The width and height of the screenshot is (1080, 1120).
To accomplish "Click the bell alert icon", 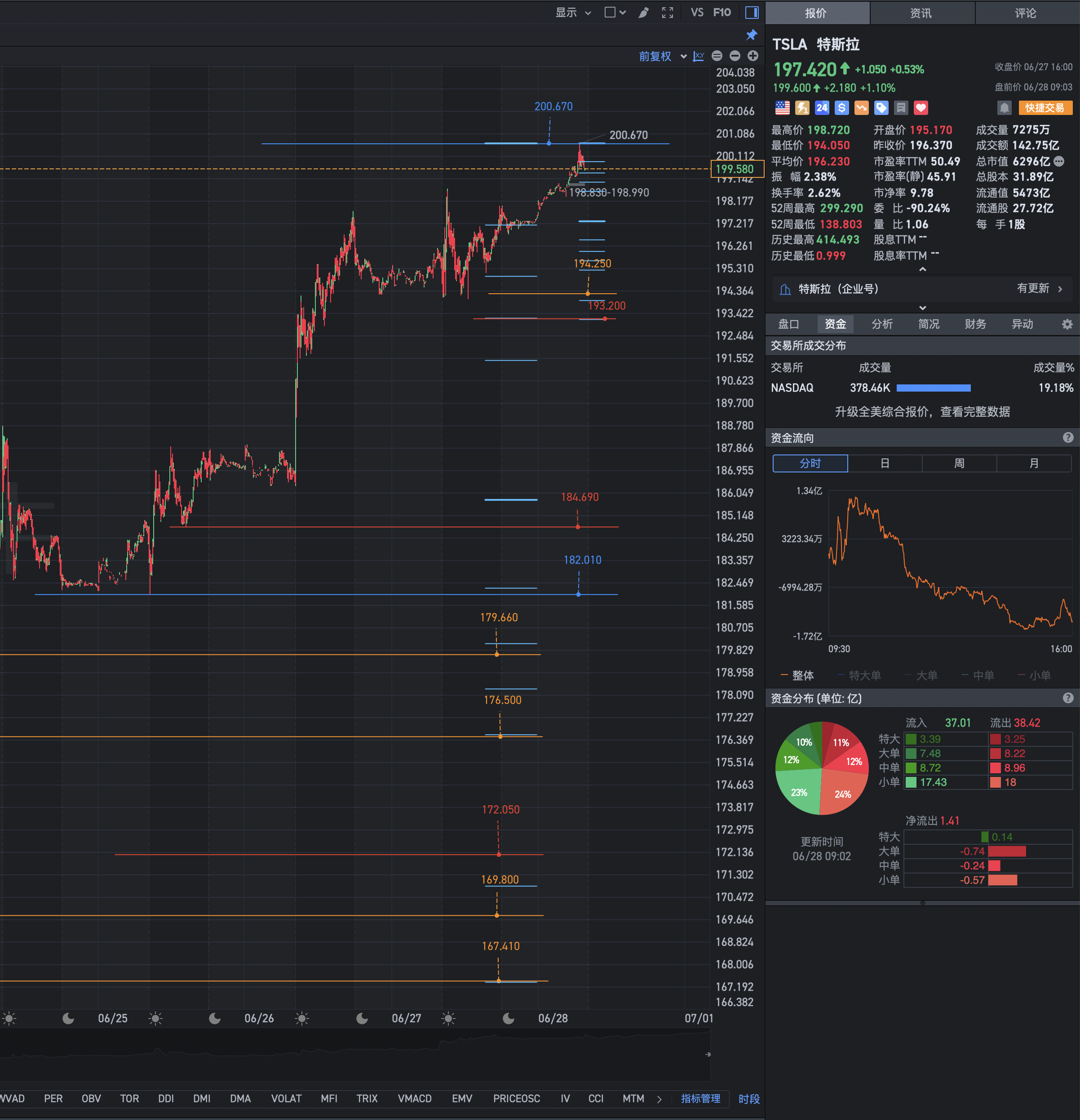I will 1004,108.
